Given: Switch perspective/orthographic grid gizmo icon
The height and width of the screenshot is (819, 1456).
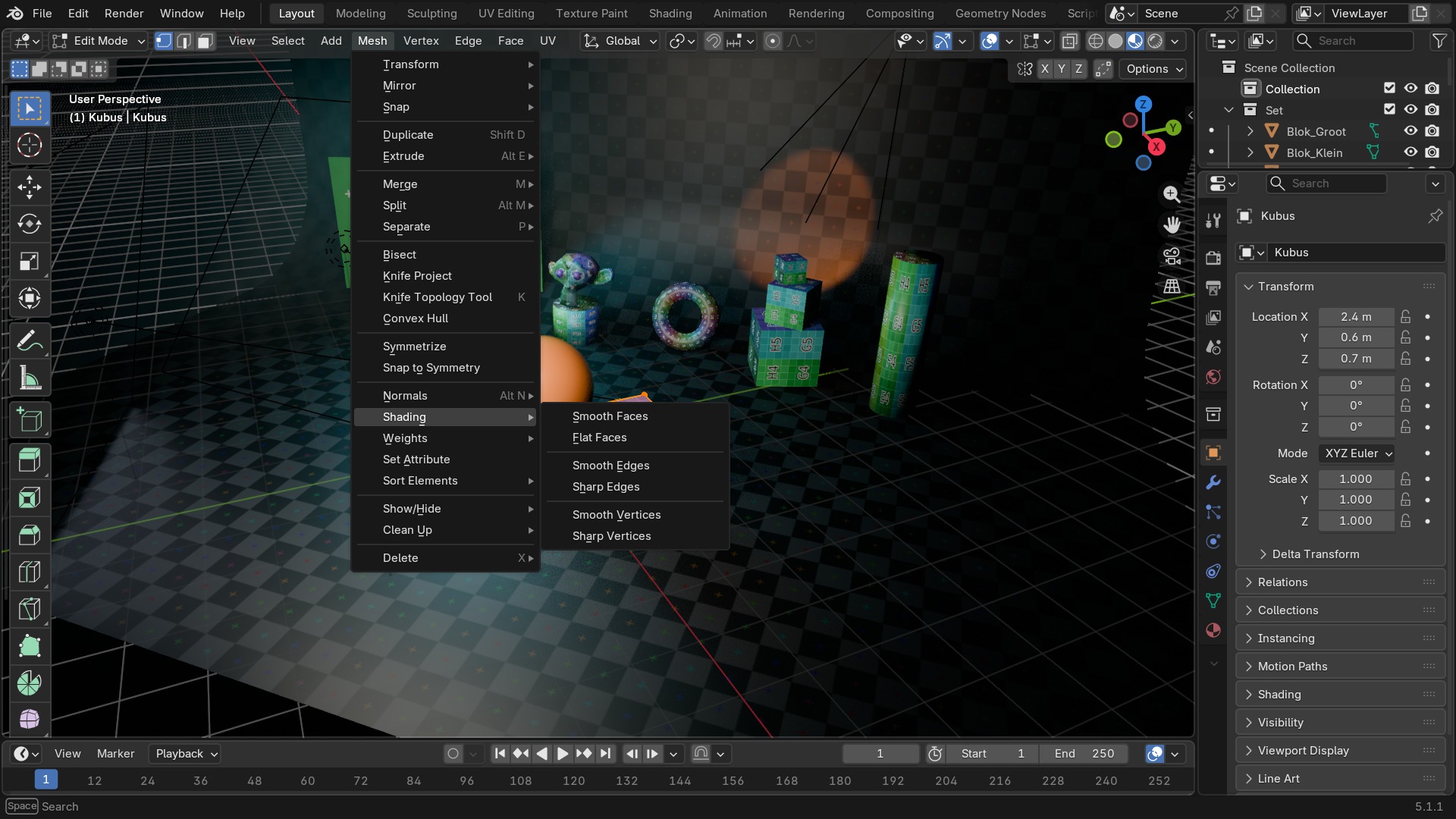Looking at the screenshot, I should pos(1172,287).
